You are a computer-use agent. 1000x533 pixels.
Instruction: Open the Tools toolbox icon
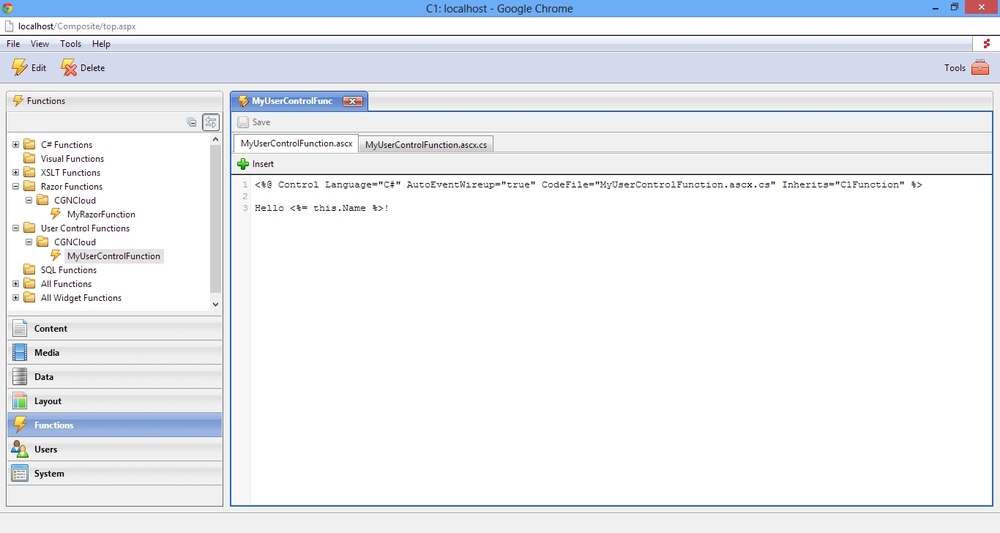click(x=980, y=68)
